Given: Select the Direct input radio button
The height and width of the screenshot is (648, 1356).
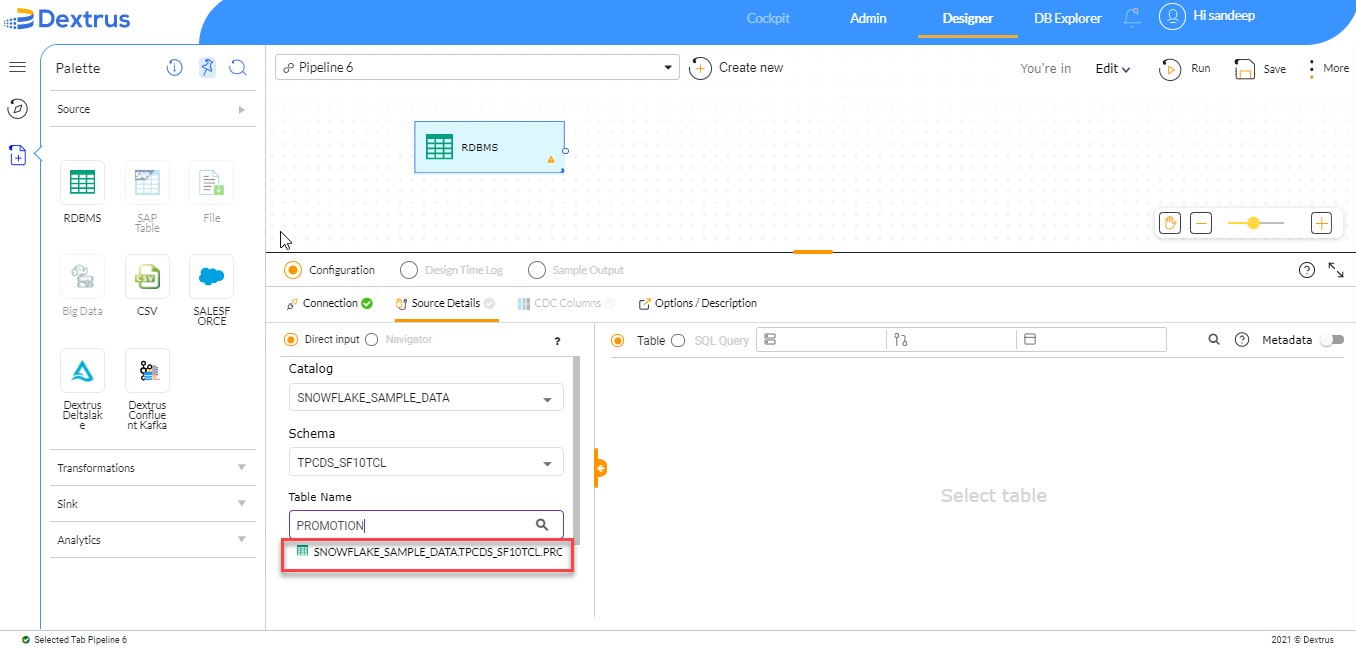Looking at the screenshot, I should (292, 339).
